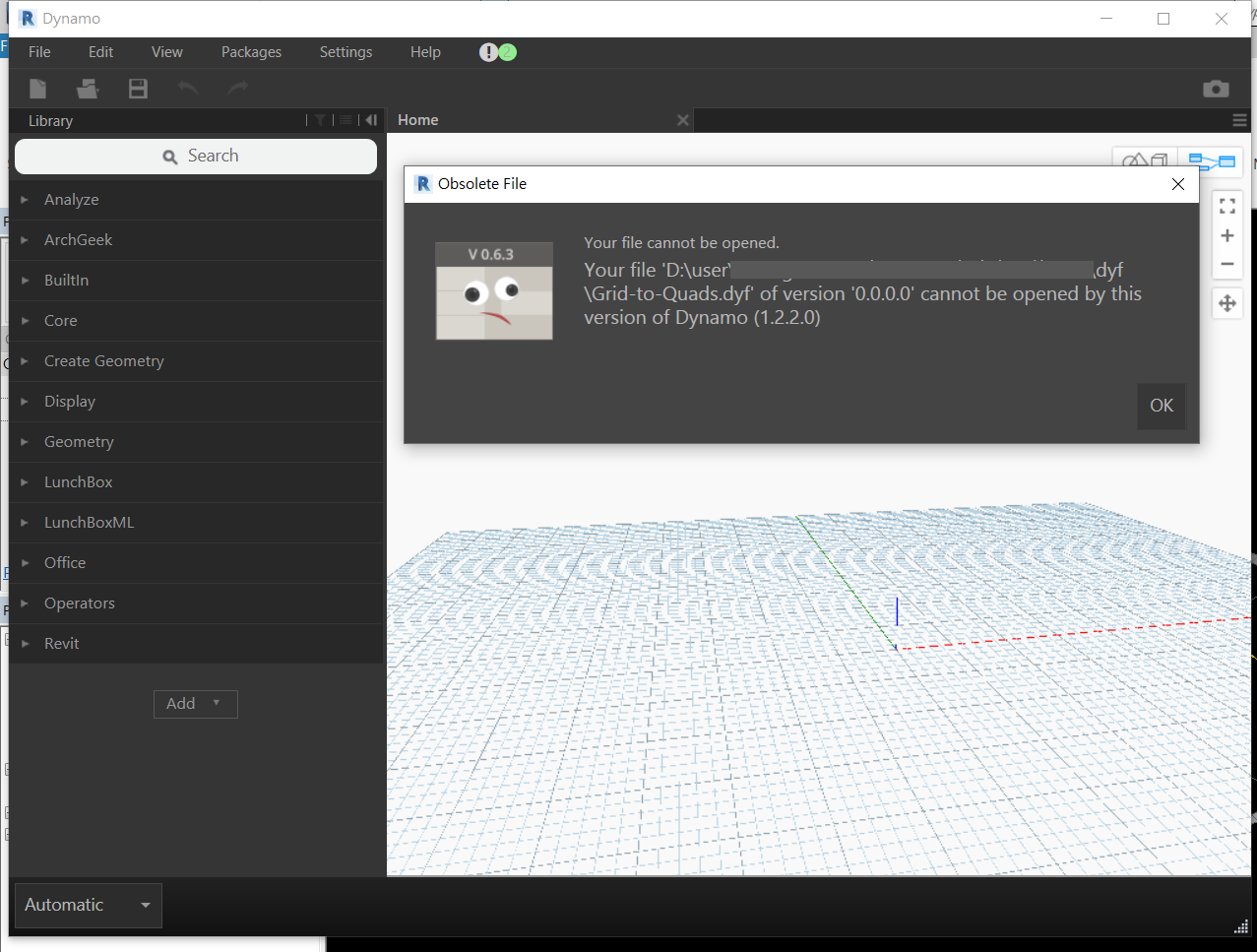The height and width of the screenshot is (952, 1257).
Task: Click the Redo arrow icon
Action: click(x=238, y=89)
